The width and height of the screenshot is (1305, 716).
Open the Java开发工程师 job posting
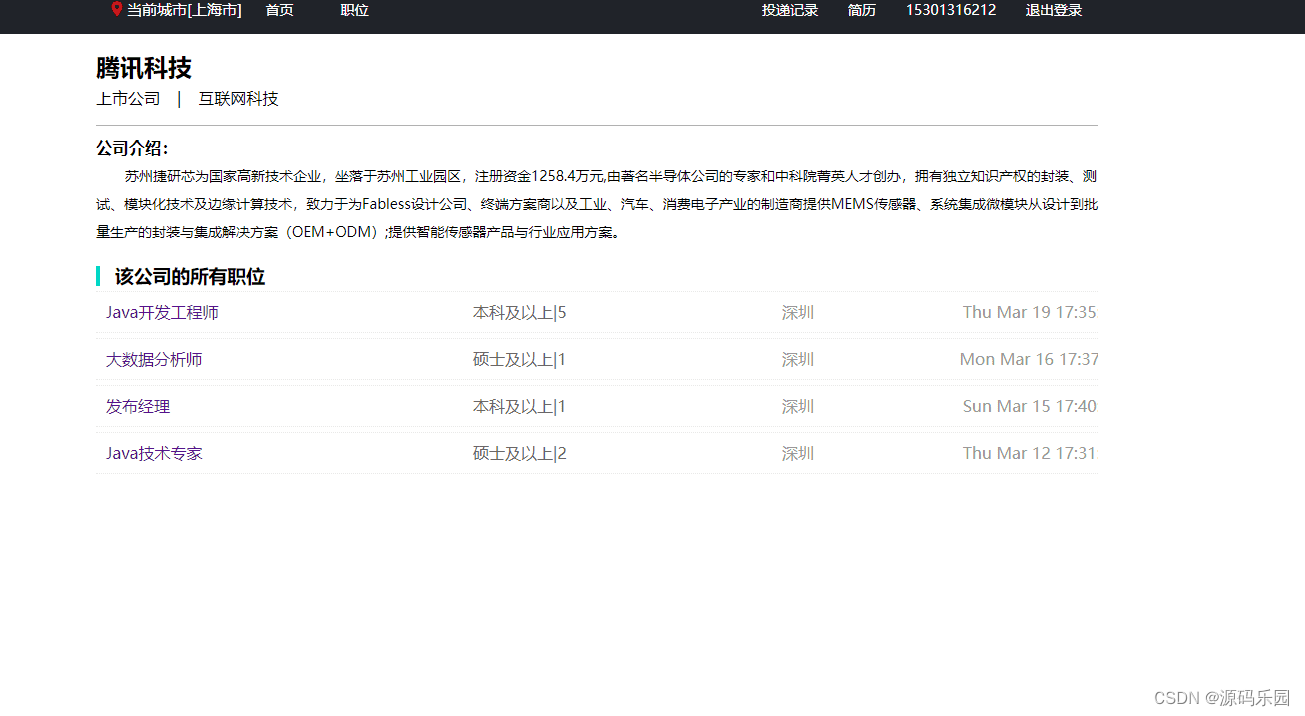coord(162,312)
